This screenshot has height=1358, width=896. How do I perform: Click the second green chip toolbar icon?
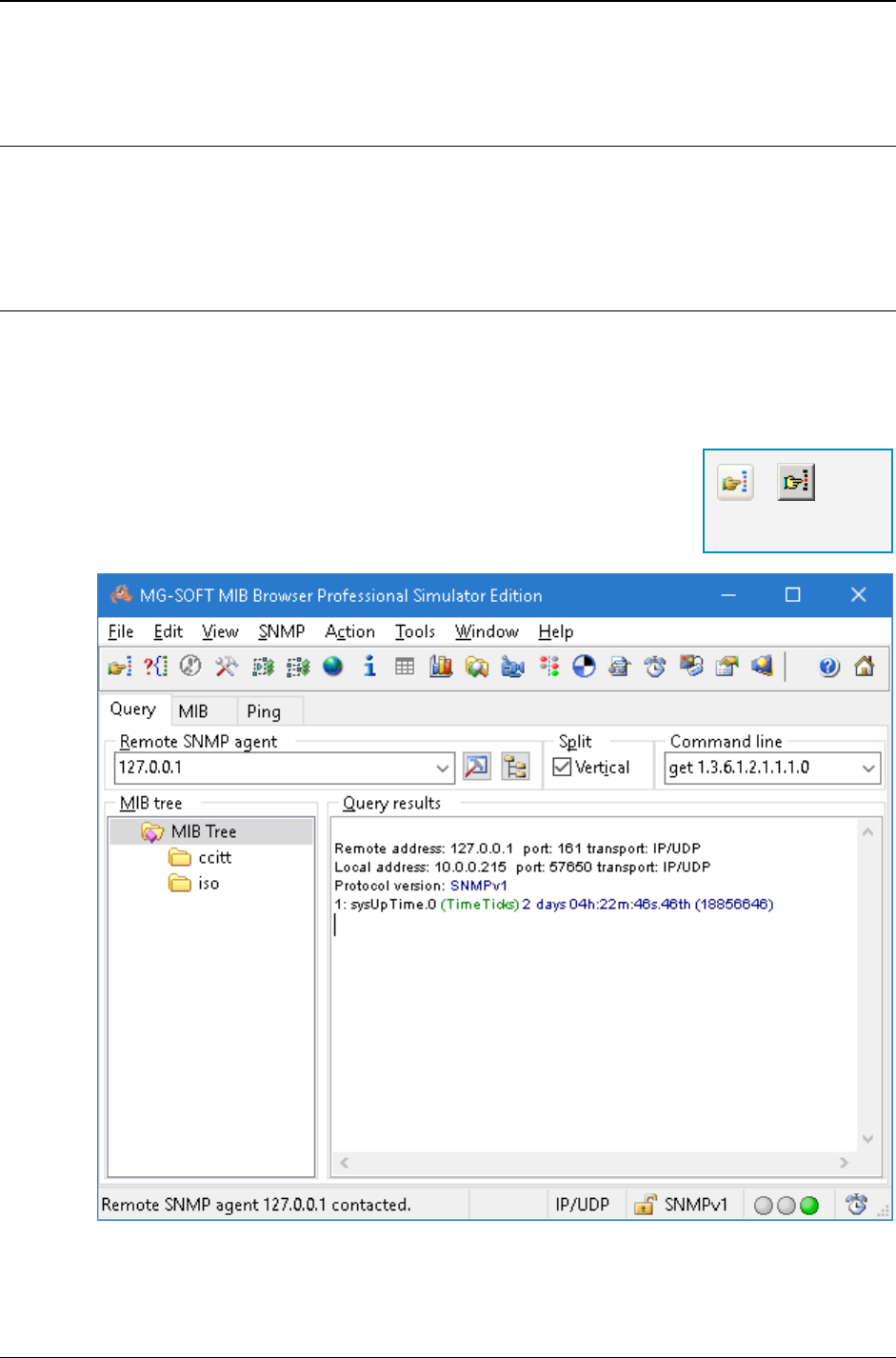pyautogui.click(x=298, y=667)
